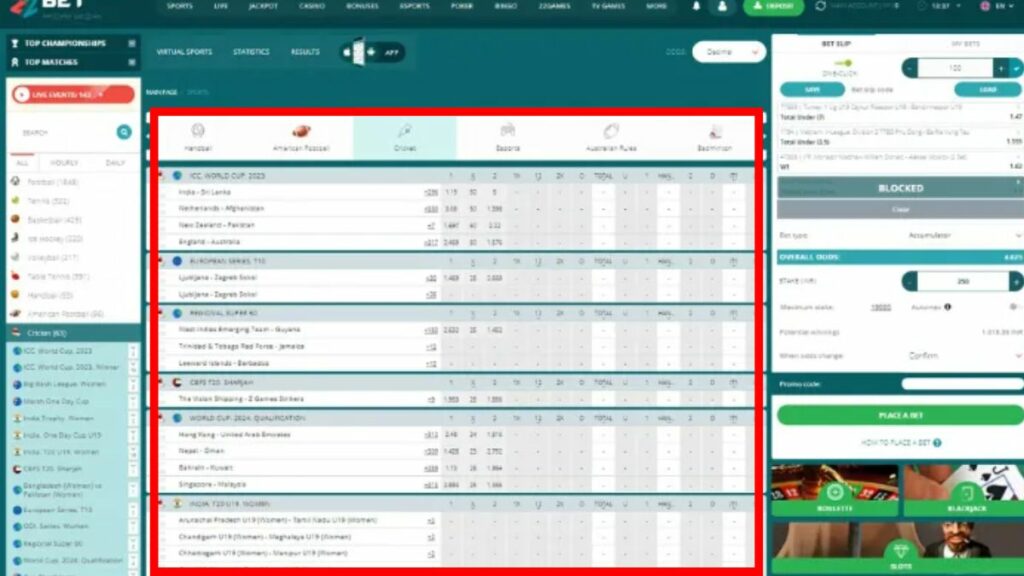The width and height of the screenshot is (1024, 576).
Task: Open the Live Events red button
Action: click(73, 95)
